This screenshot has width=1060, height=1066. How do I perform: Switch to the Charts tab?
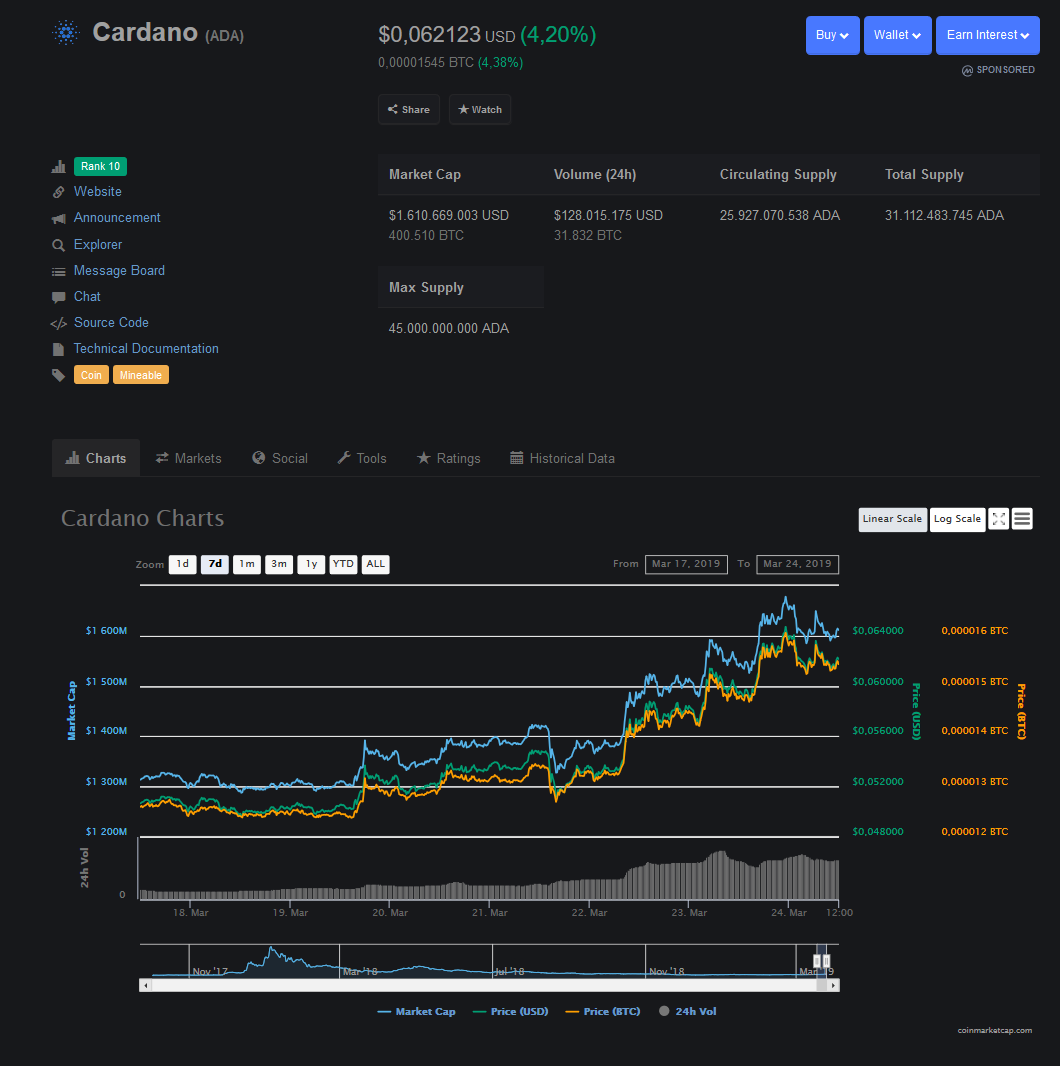[x=96, y=458]
